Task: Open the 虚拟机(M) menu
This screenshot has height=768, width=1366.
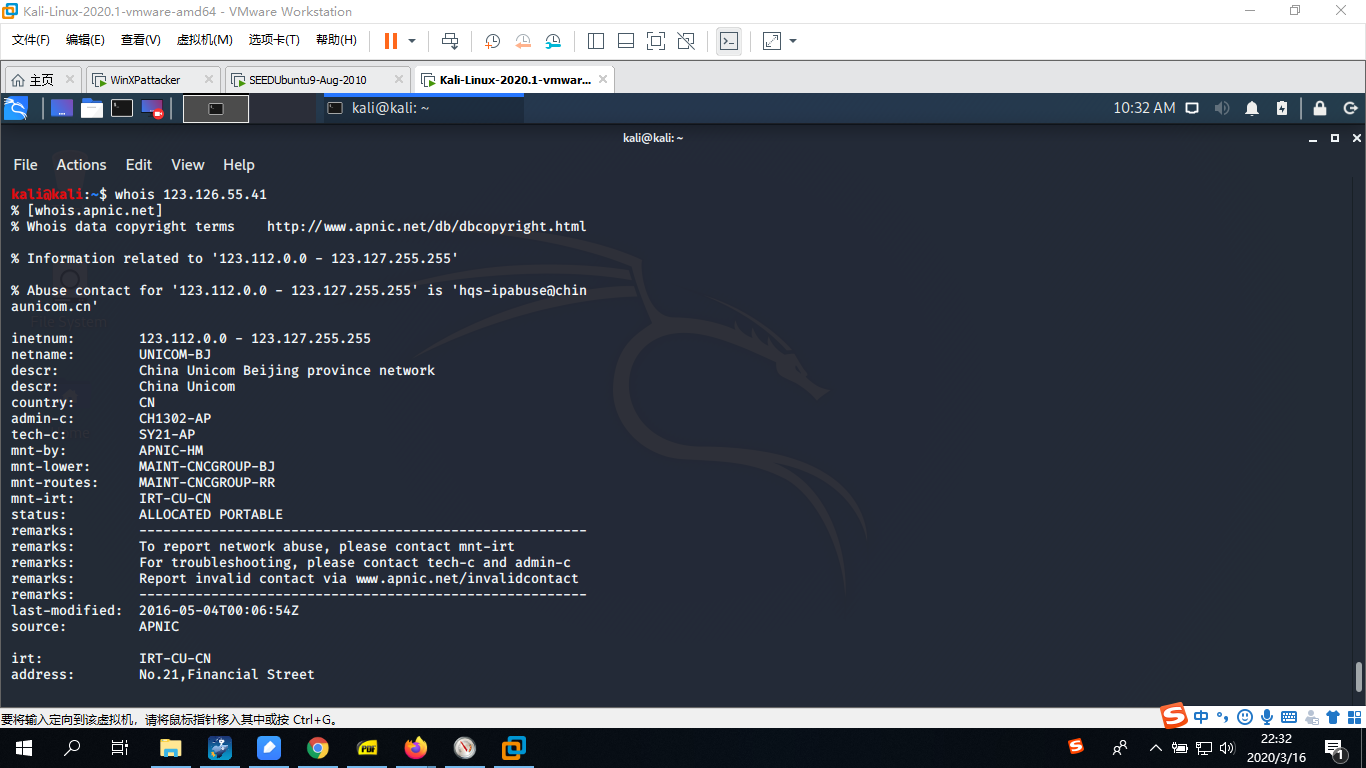Action: pyautogui.click(x=205, y=40)
